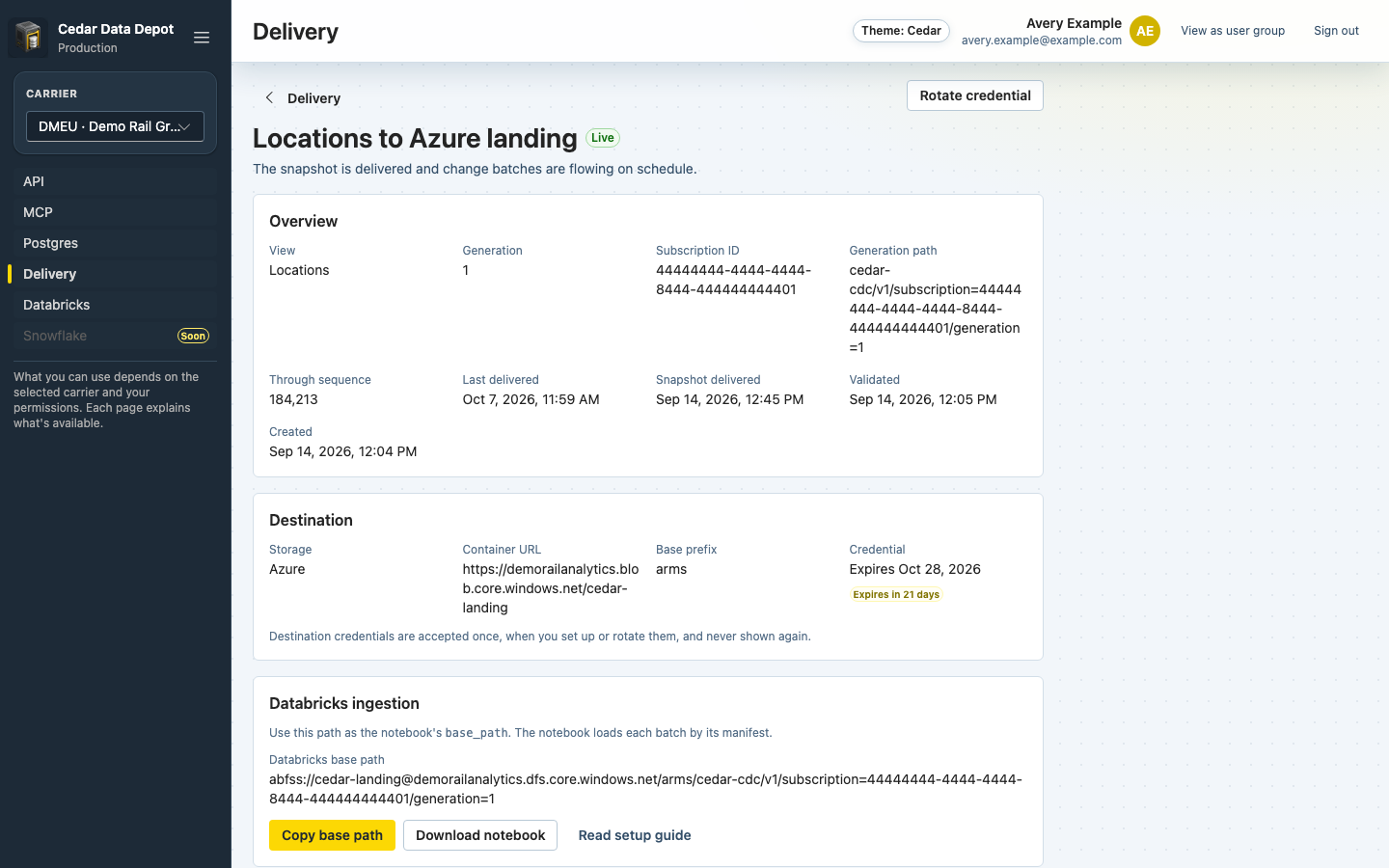The image size is (1389, 868).
Task: Click Rotate credential button
Action: pos(975,95)
